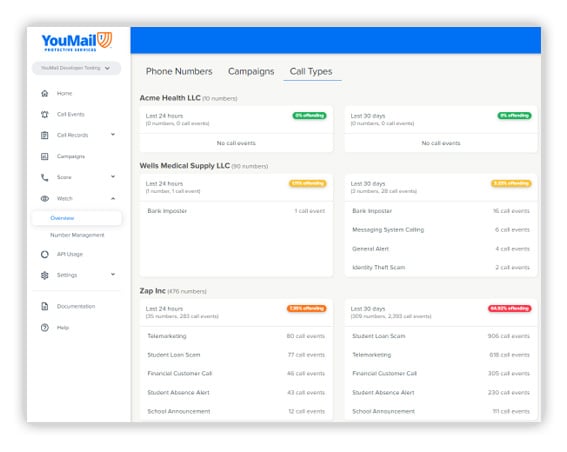The width and height of the screenshot is (567, 452).
Task: Switch to the Phone Numbers tab
Action: [x=179, y=71]
